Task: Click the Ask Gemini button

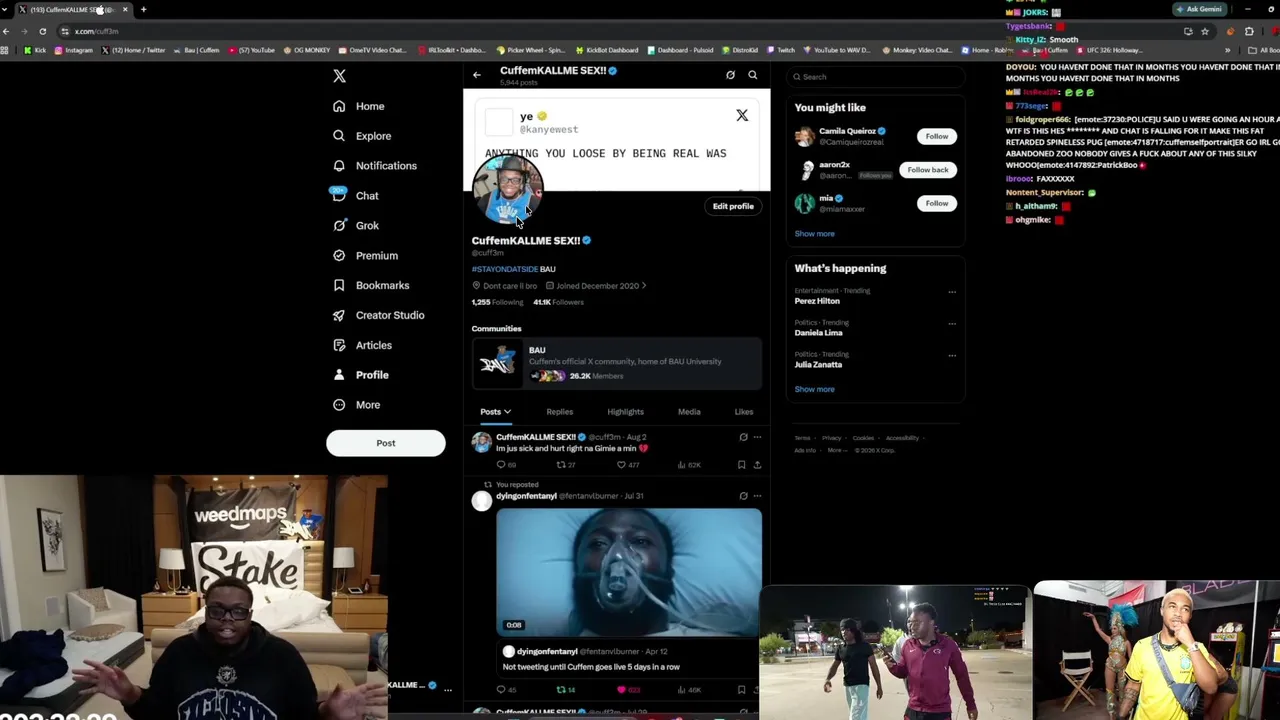Action: click(1200, 9)
